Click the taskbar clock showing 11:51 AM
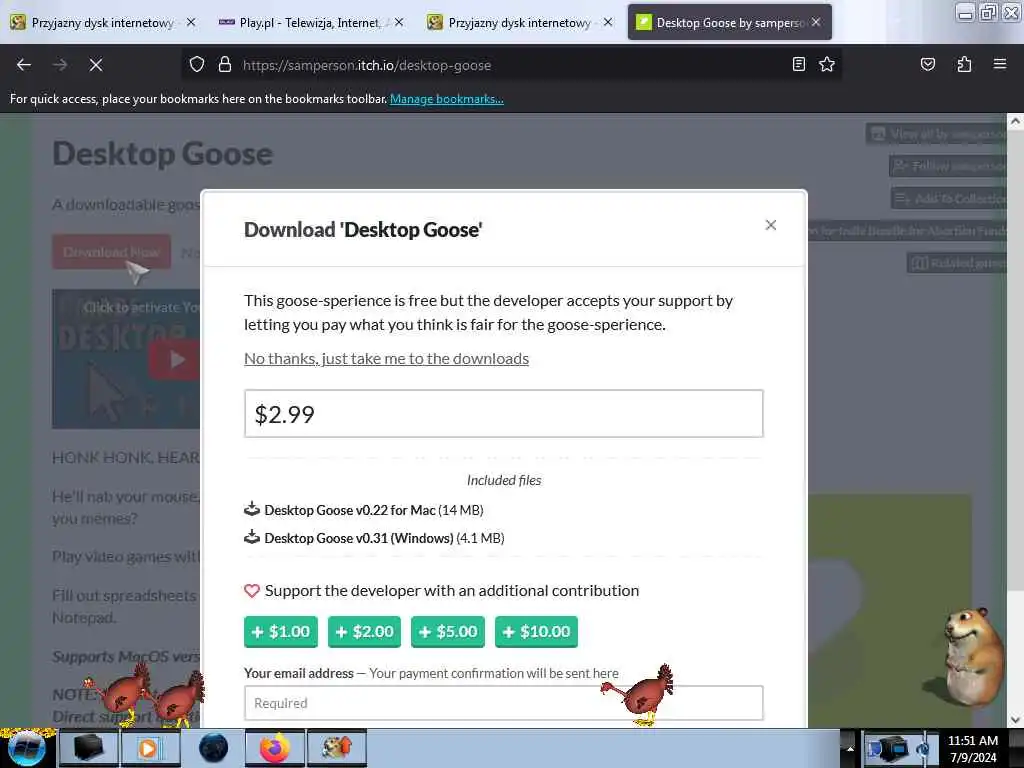1024x768 pixels. click(972, 741)
